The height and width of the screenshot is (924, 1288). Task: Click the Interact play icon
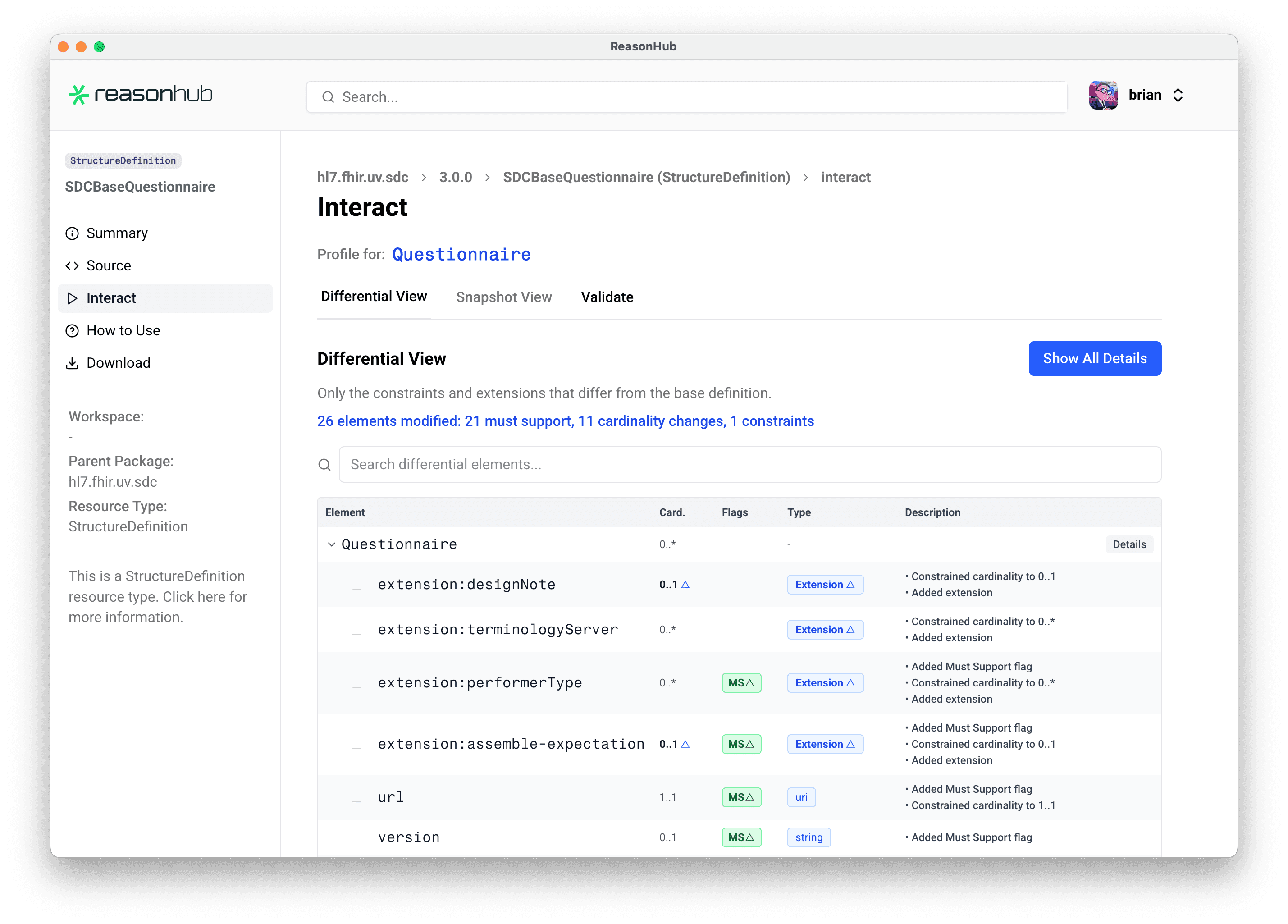tap(72, 298)
